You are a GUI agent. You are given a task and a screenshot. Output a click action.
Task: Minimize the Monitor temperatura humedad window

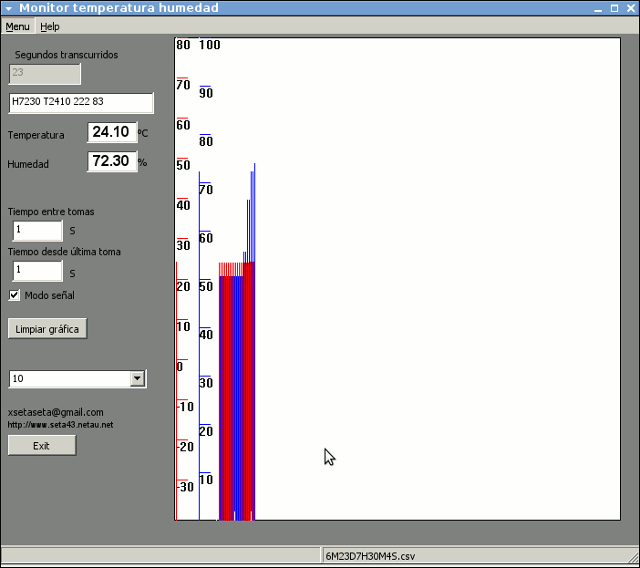598,8
